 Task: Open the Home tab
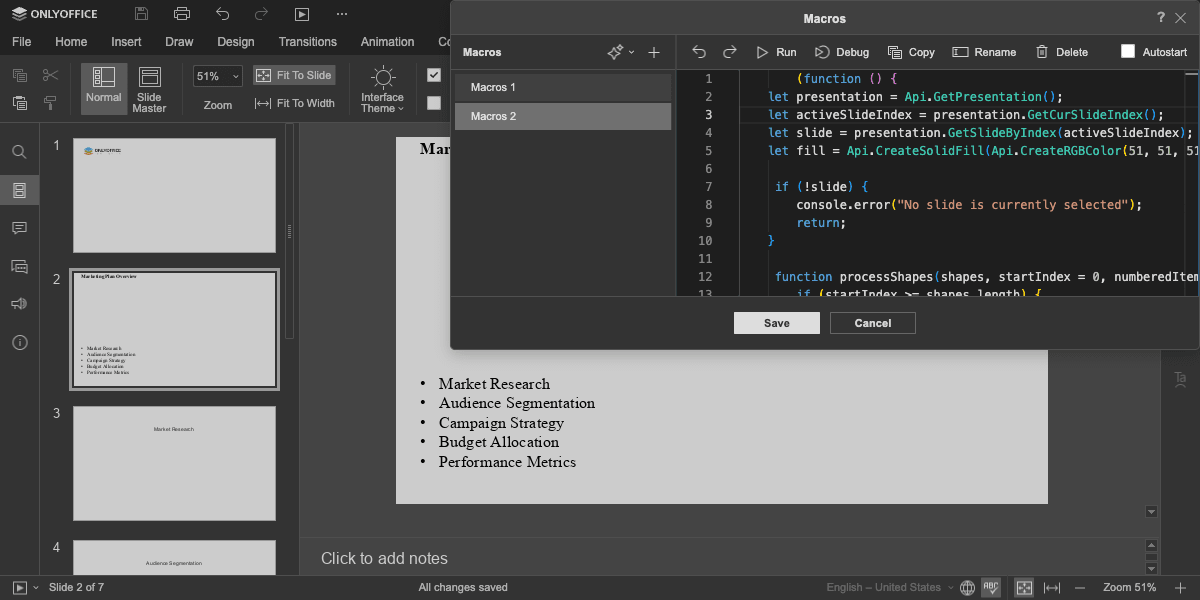click(x=71, y=42)
